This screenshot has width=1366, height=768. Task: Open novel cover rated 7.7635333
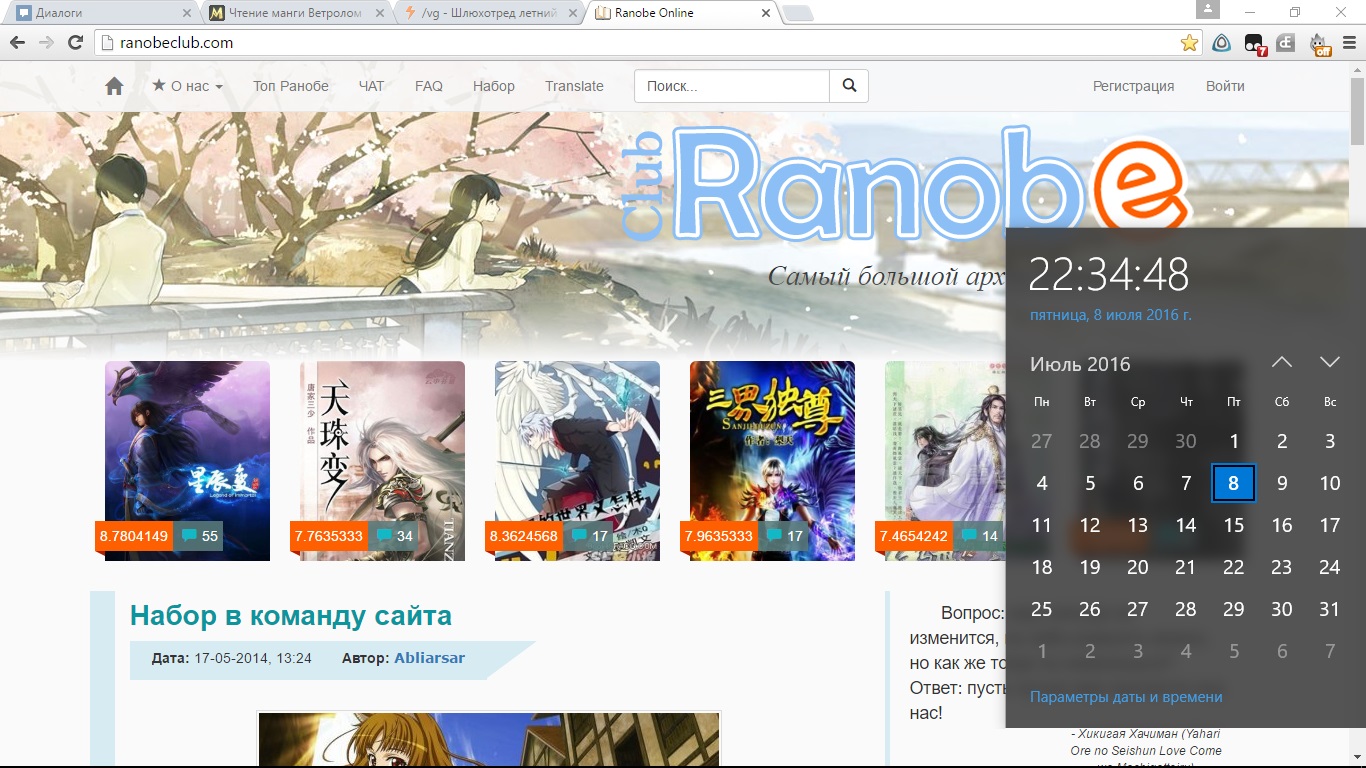(382, 460)
